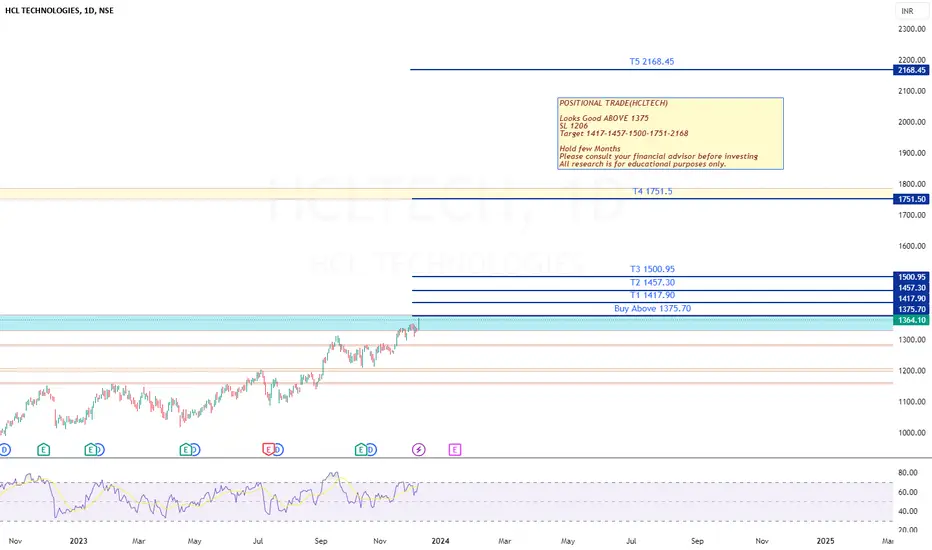Click the dividend D marker near late April 2023

pos(194,450)
